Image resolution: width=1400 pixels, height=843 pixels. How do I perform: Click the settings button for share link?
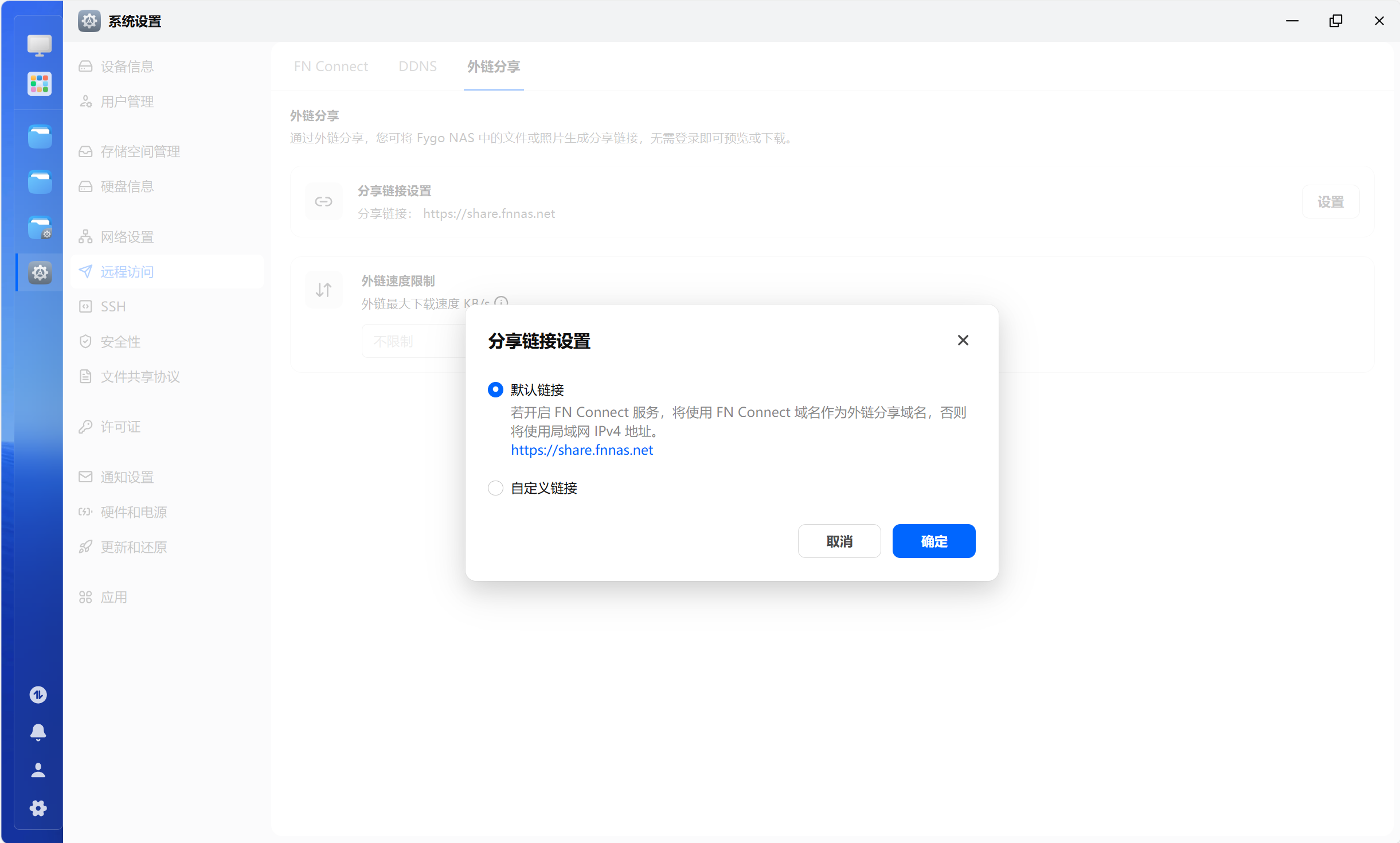[x=1330, y=202]
